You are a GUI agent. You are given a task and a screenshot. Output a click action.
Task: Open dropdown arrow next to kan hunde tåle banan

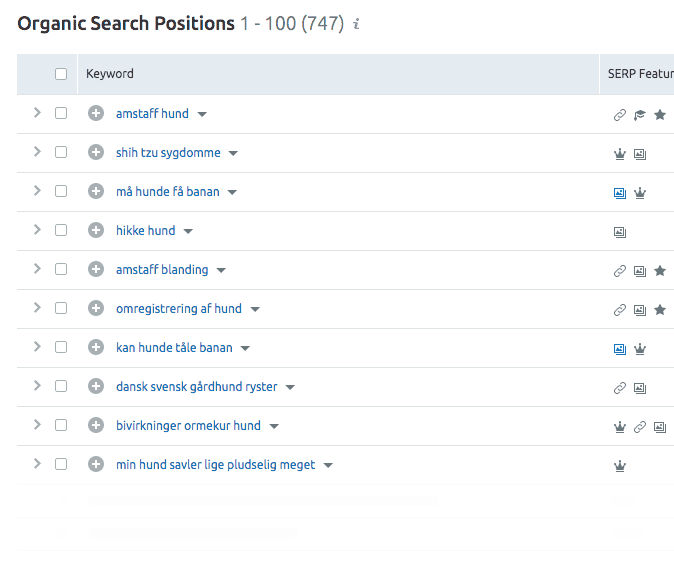(245, 348)
